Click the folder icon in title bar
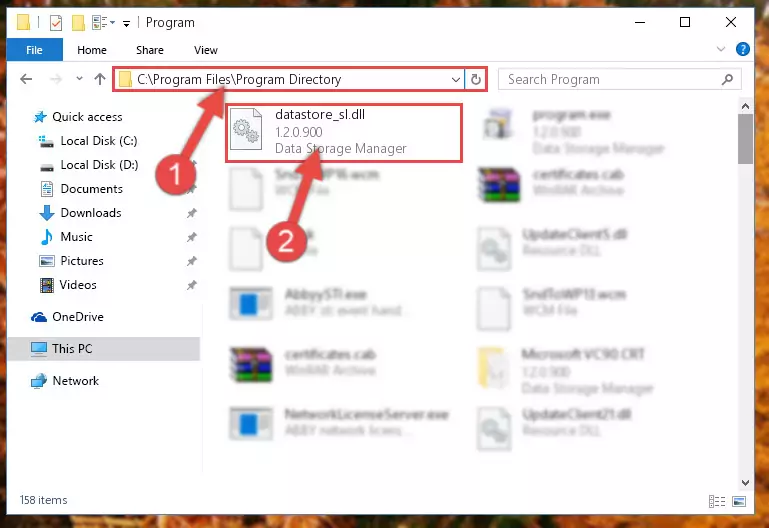This screenshot has width=769, height=528. [x=23, y=22]
